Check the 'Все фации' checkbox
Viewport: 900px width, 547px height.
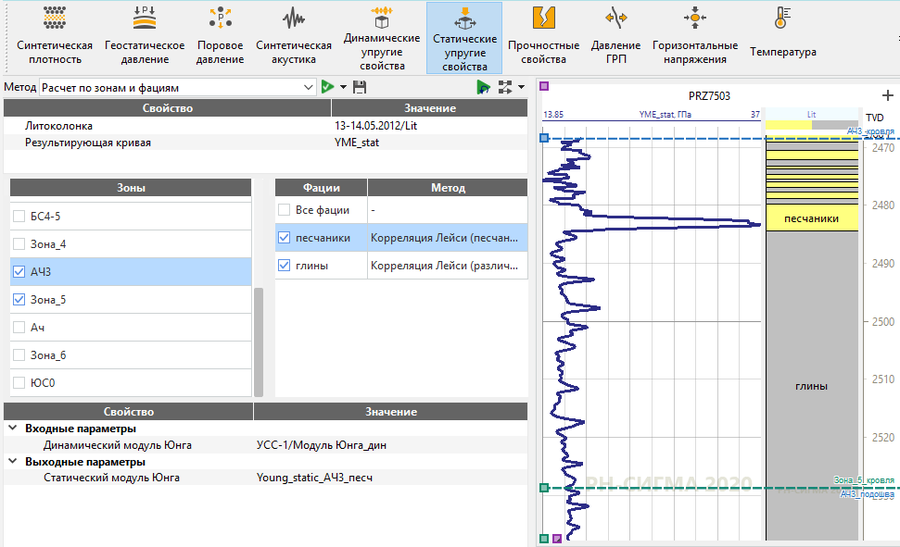286,211
